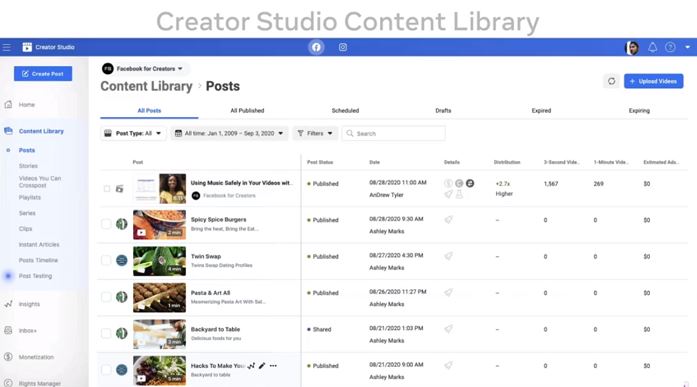The width and height of the screenshot is (697, 387).
Task: Select Stories in the sidebar
Action: (28, 166)
